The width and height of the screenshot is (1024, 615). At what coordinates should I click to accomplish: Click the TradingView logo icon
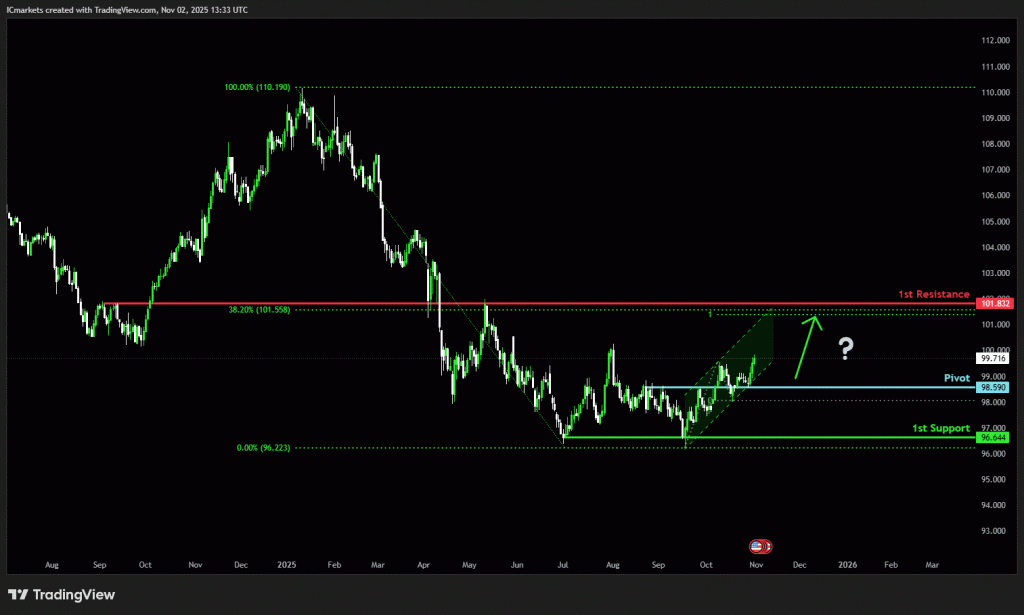pos(18,595)
